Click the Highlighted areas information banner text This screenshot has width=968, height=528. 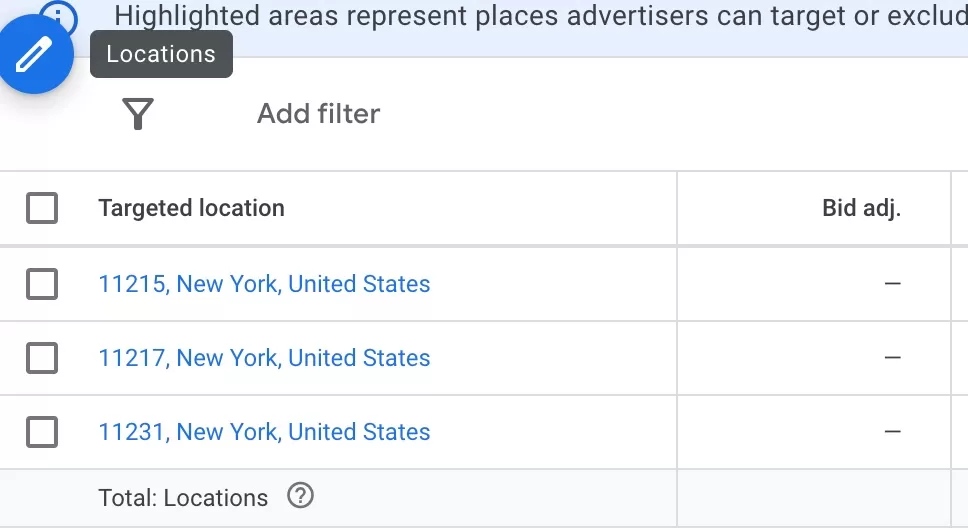pyautogui.click(x=541, y=16)
